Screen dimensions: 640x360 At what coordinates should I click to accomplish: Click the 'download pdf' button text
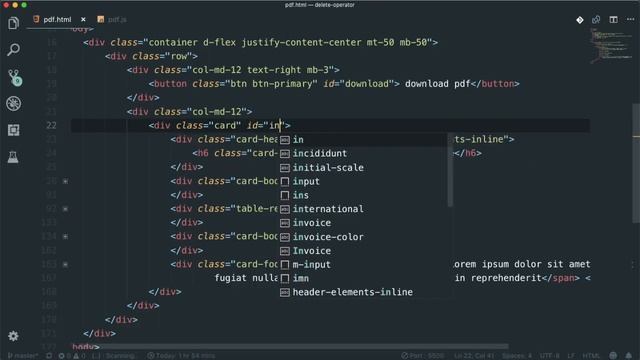(x=438, y=84)
